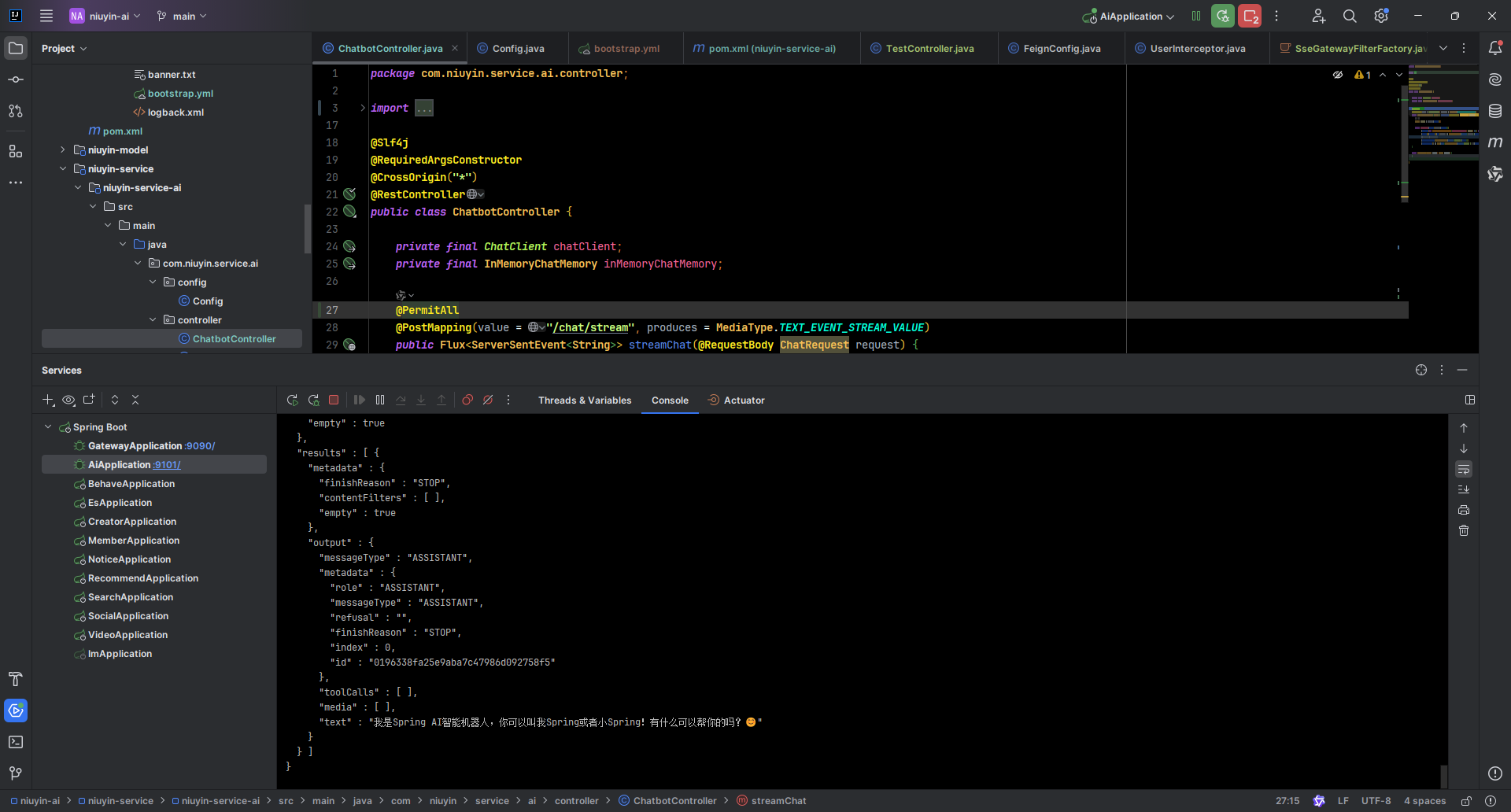Viewport: 1511px width, 812px height.
Task: Open the Pull Requests tool window icon
Action: 16,111
